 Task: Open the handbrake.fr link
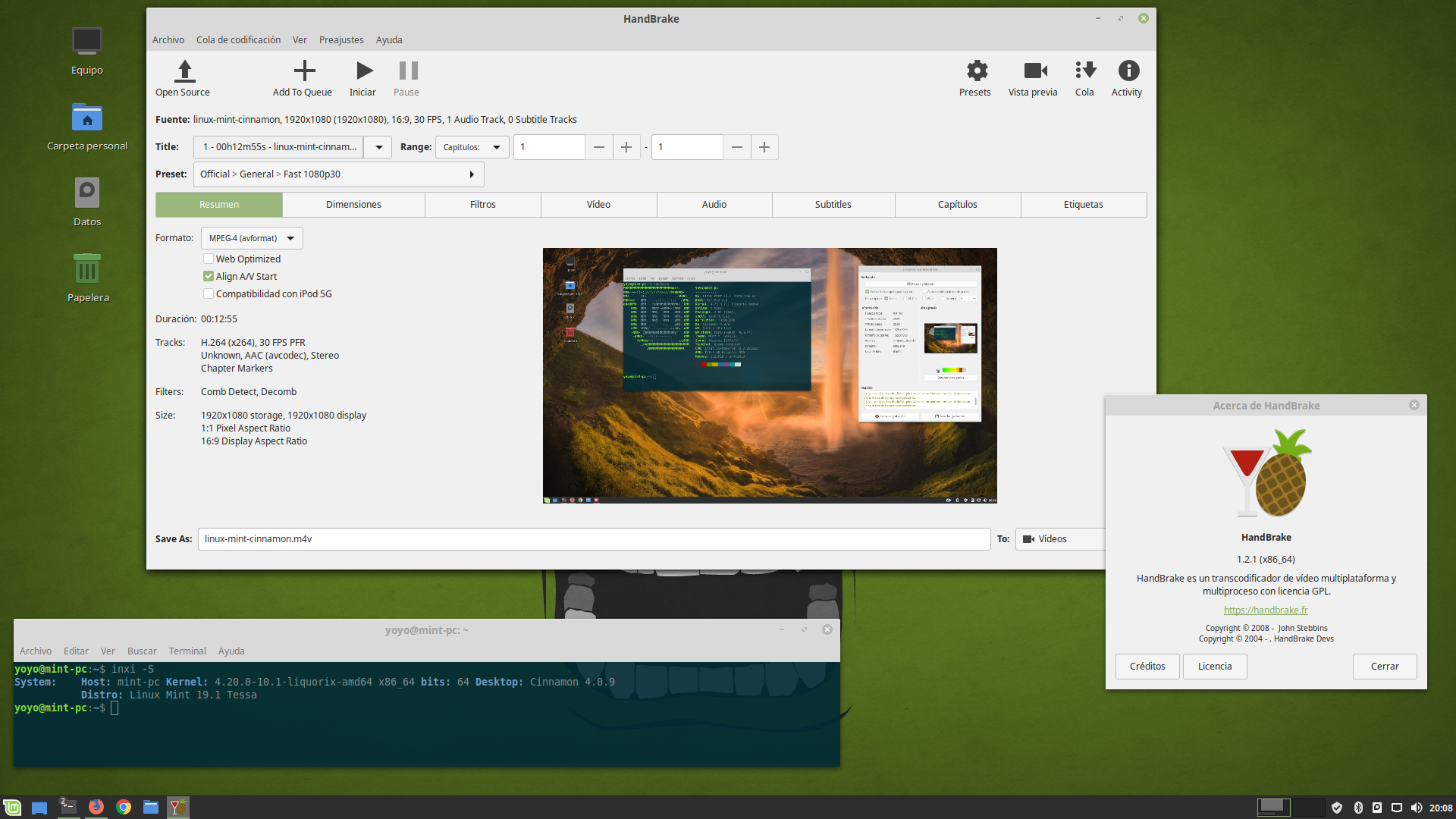(x=1265, y=610)
